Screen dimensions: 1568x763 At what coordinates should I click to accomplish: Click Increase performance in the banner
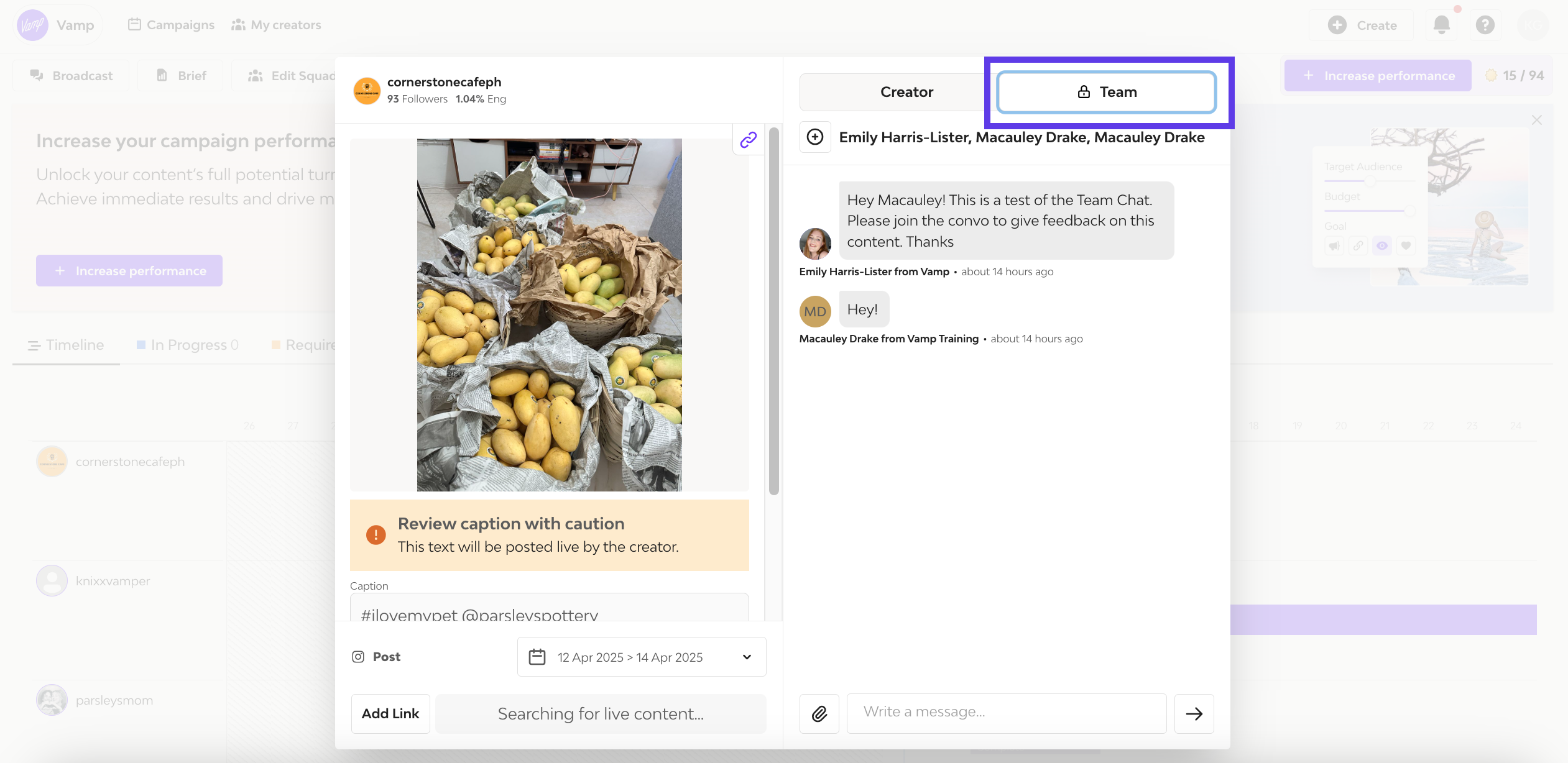[x=129, y=271]
